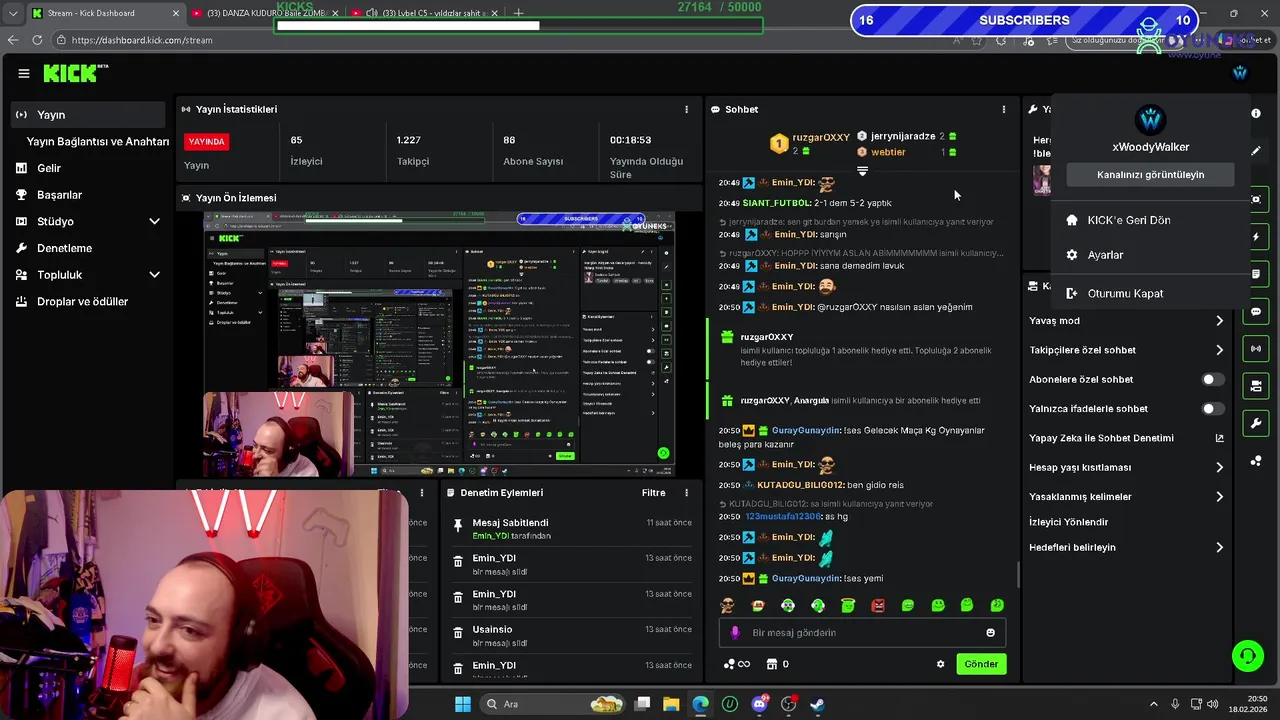The width and height of the screenshot is (1280, 720).
Task: Open Filtre in Denetim Eylemleri panel
Action: point(653,493)
